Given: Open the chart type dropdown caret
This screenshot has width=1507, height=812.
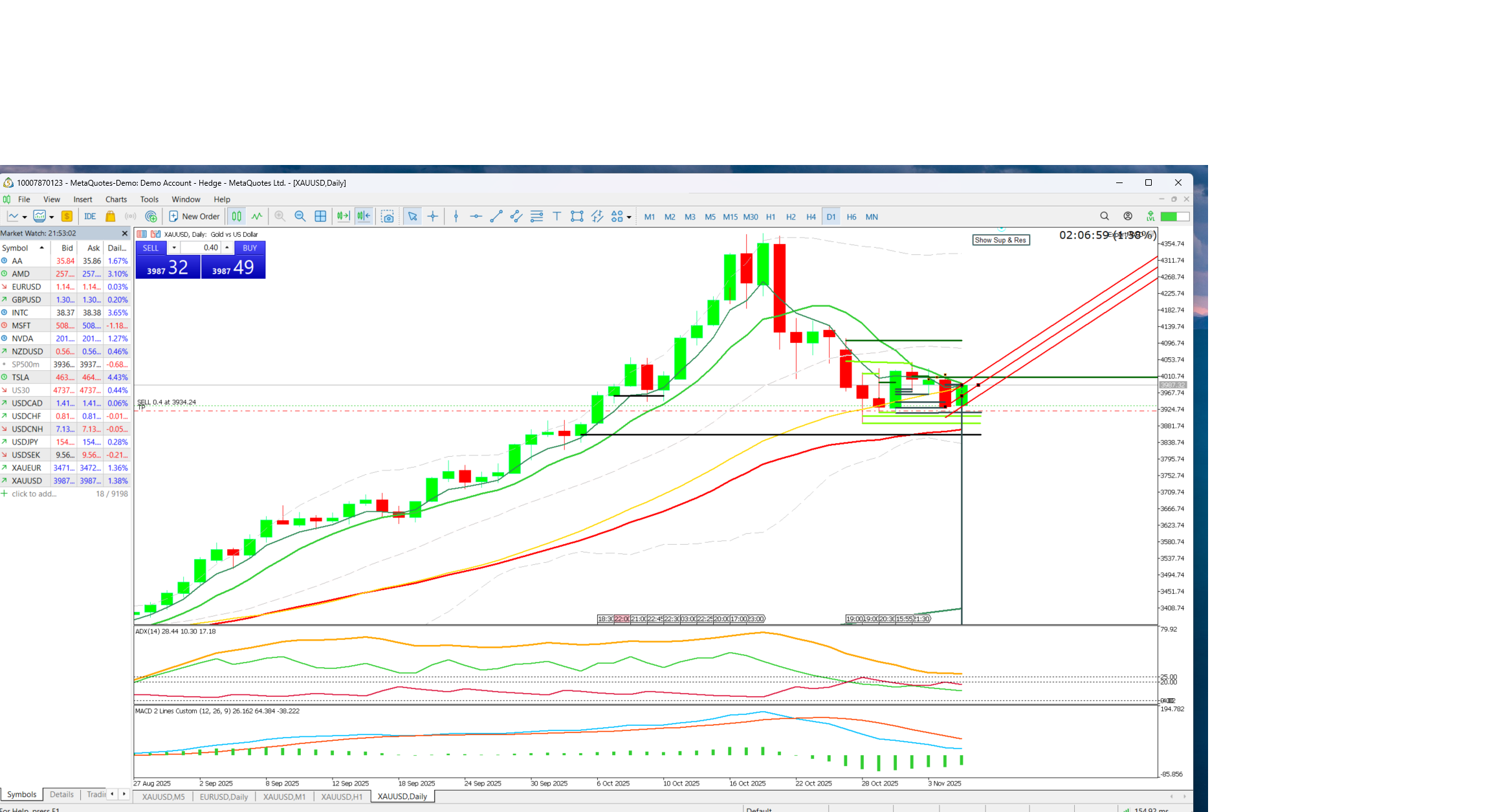Looking at the screenshot, I should click(25, 217).
